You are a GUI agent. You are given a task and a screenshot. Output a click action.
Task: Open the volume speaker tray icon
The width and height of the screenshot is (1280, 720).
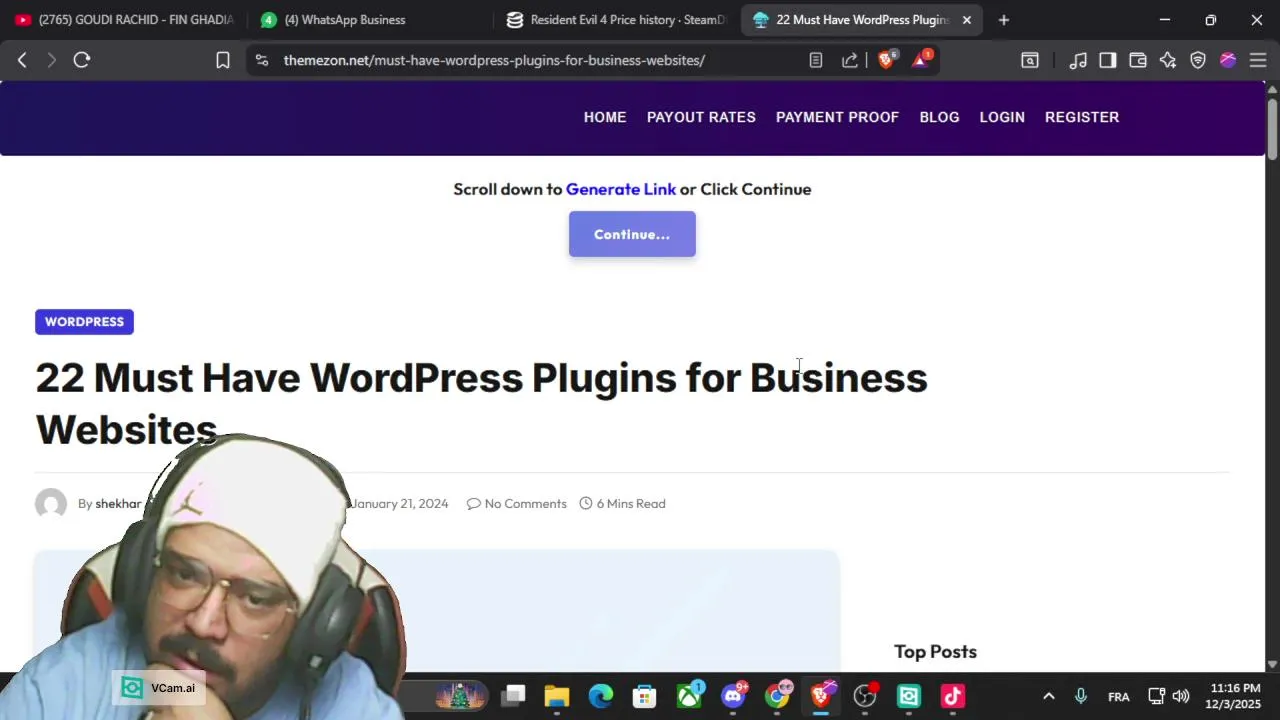pyautogui.click(x=1181, y=696)
